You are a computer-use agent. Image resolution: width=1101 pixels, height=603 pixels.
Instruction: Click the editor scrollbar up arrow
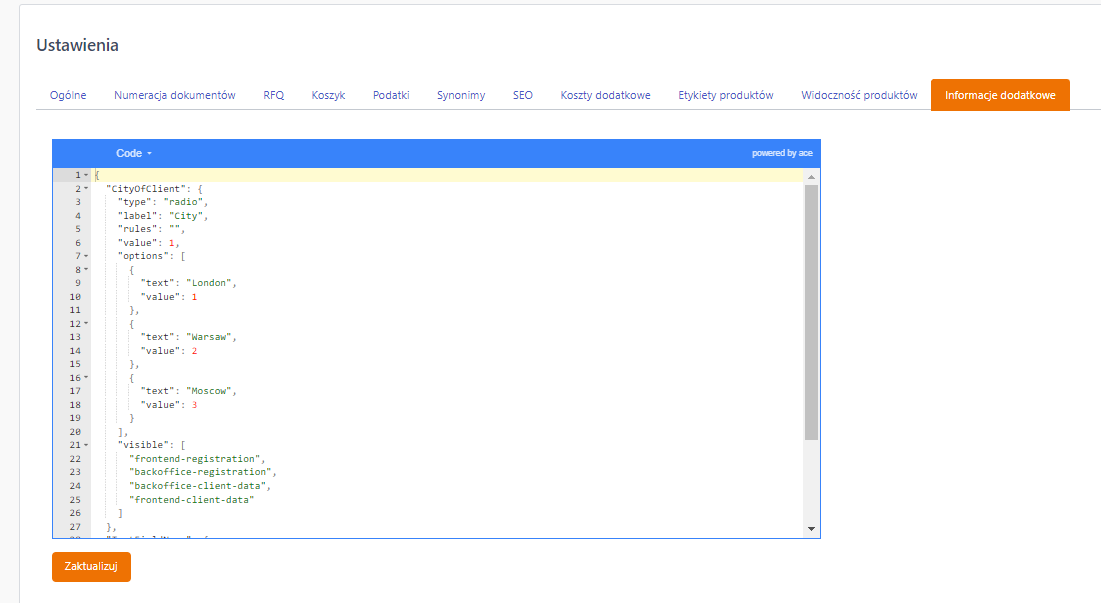(811, 177)
